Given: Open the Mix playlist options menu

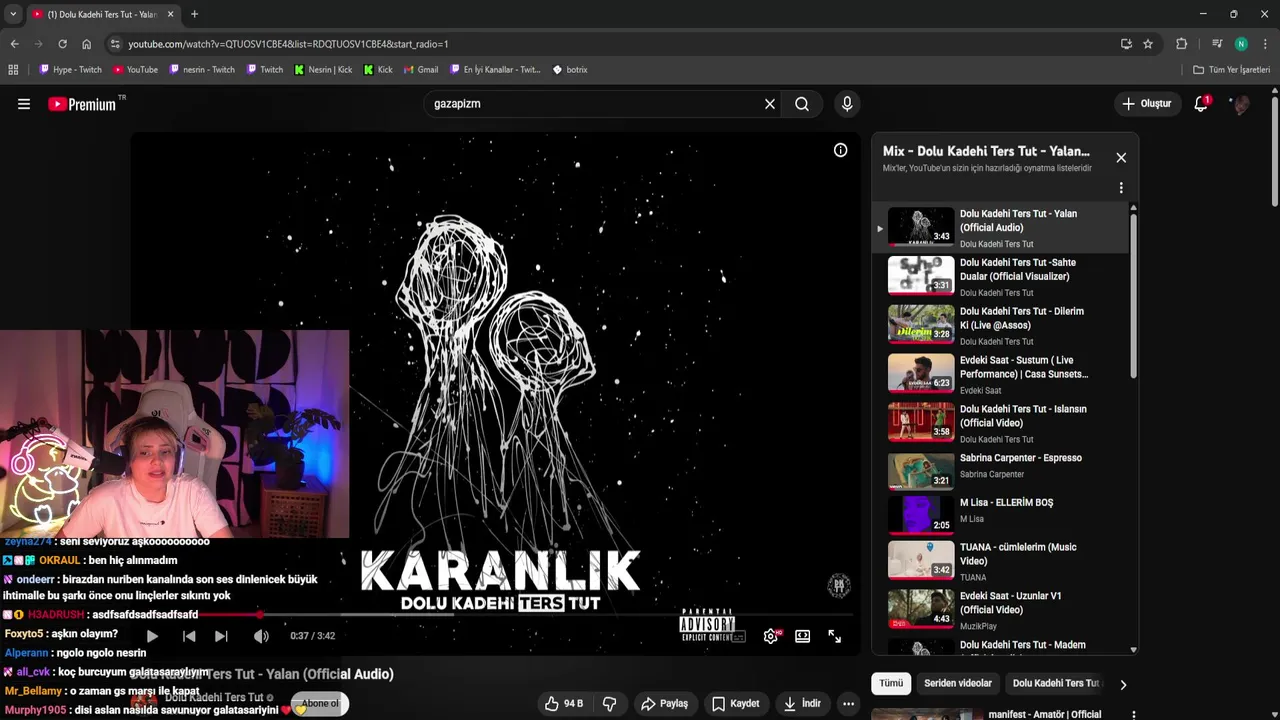Looking at the screenshot, I should 1121,188.
